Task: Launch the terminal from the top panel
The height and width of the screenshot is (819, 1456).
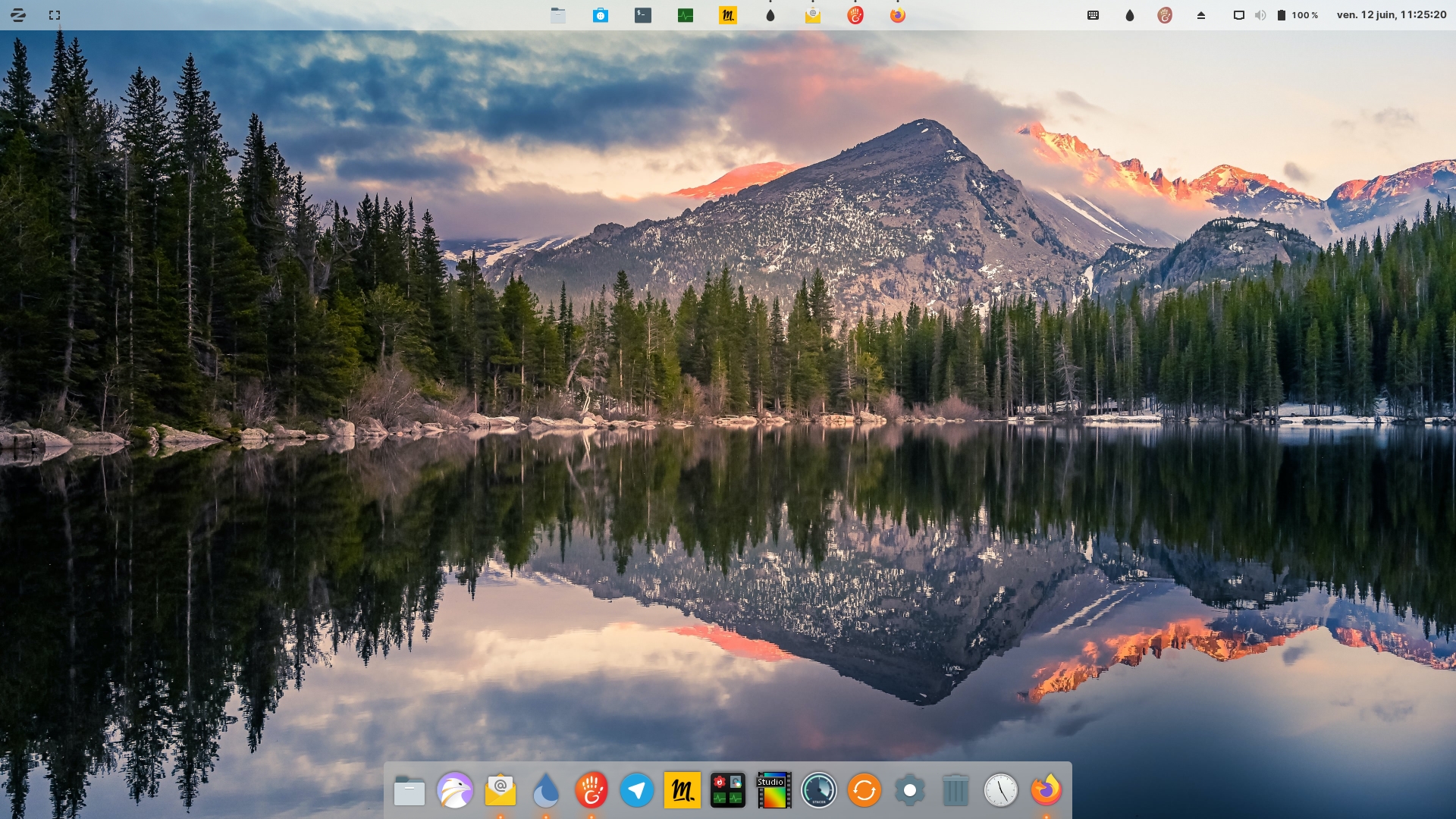Action: pyautogui.click(x=643, y=15)
